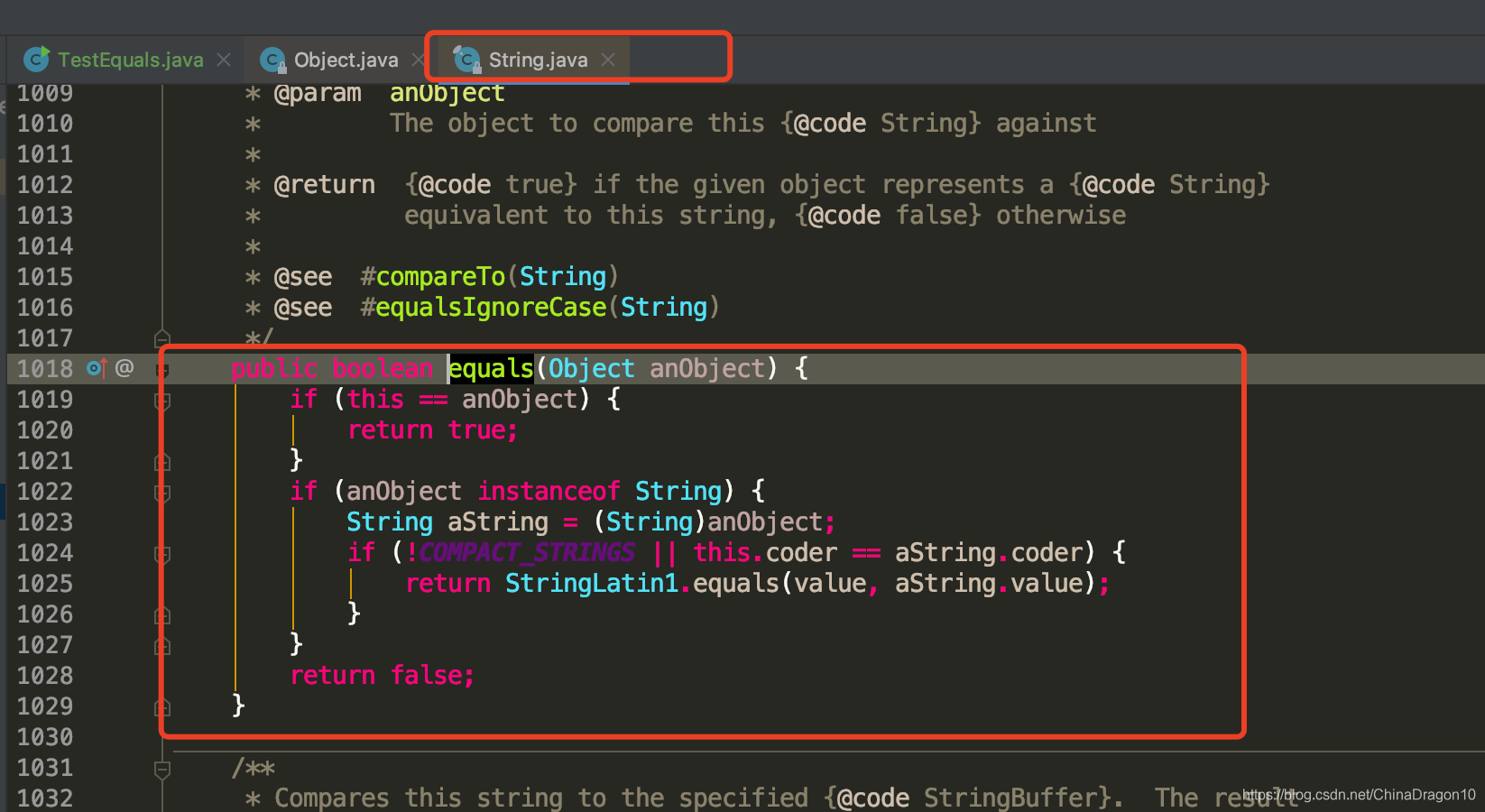Click fold end marker at line 1026
The image size is (1485, 812).
tap(162, 615)
